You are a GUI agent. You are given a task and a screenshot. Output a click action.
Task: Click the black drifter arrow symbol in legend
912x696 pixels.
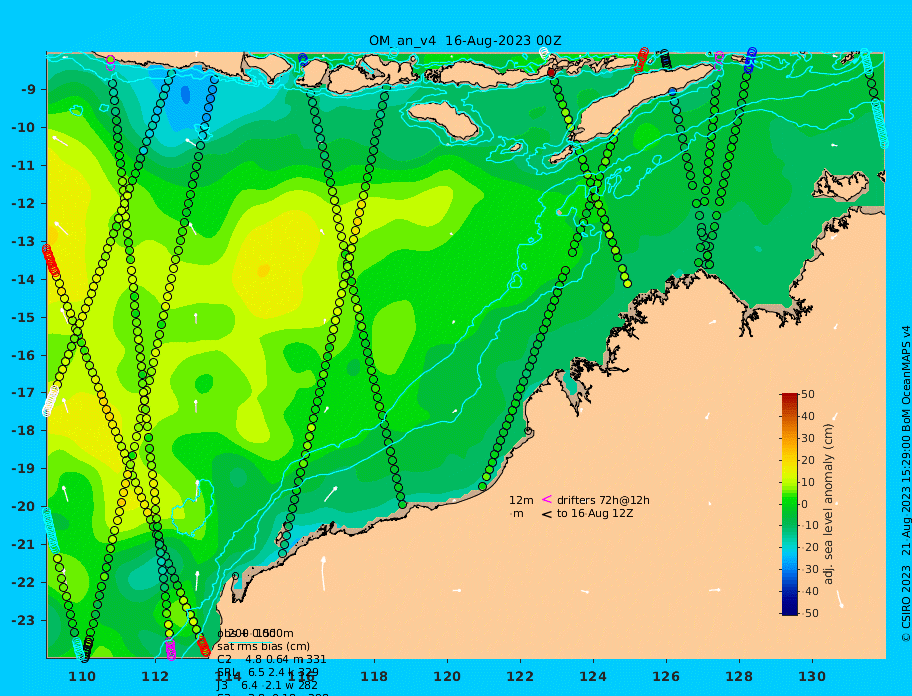point(547,514)
